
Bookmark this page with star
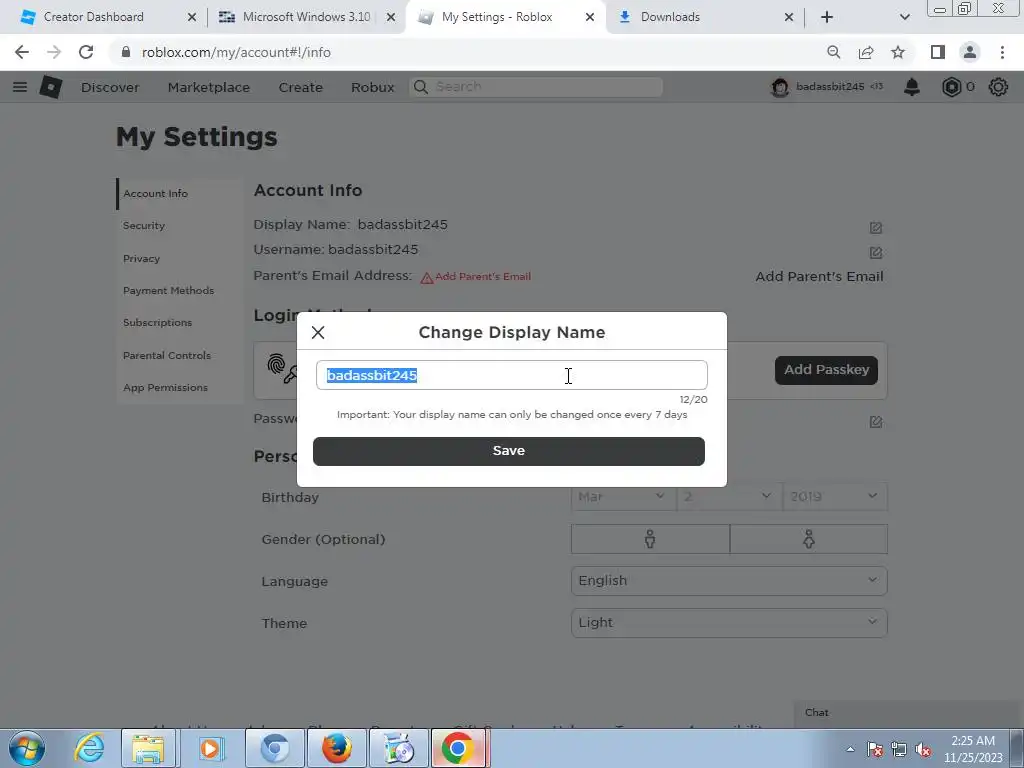[x=898, y=52]
